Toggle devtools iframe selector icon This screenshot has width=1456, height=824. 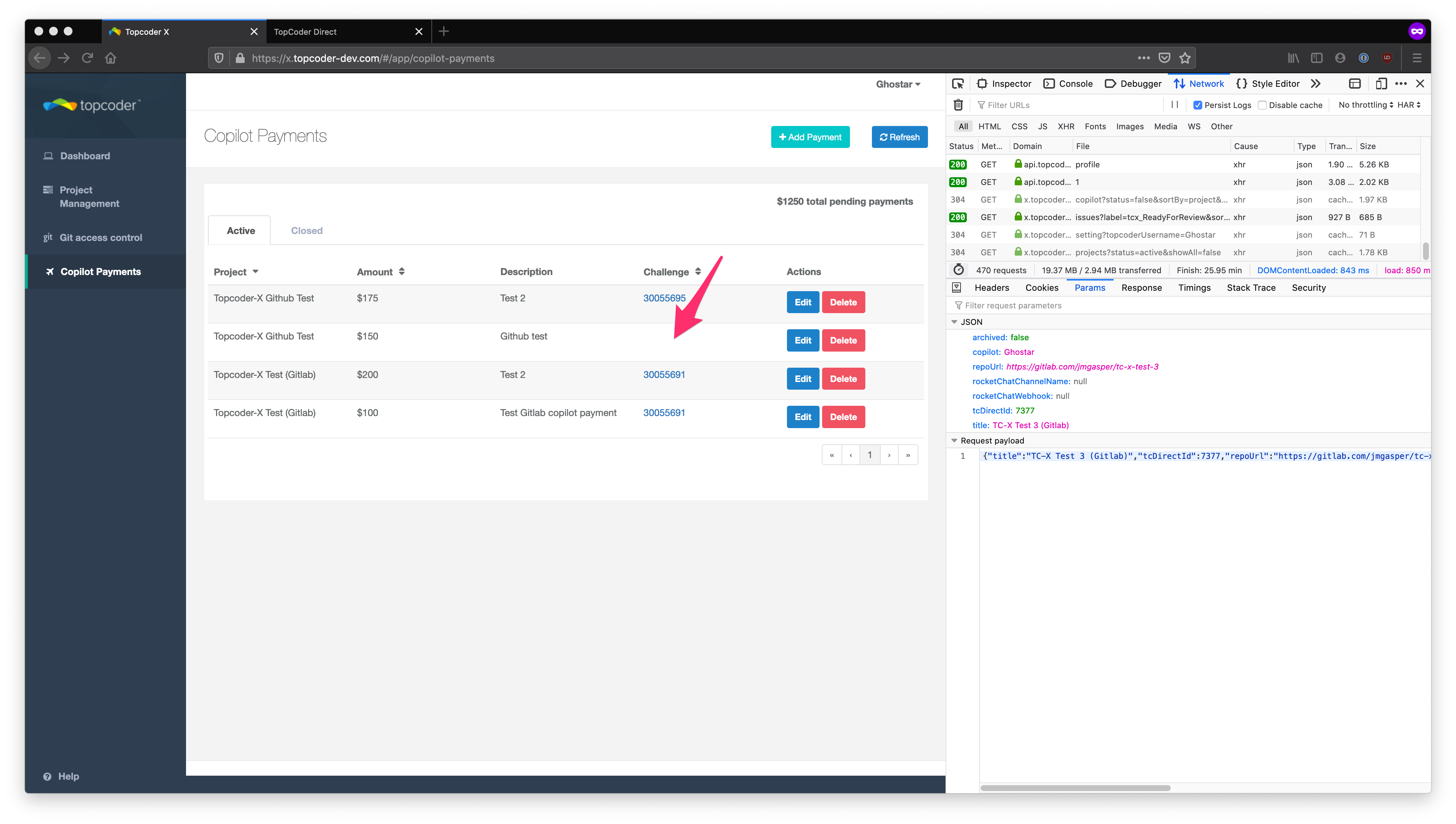click(x=1355, y=84)
